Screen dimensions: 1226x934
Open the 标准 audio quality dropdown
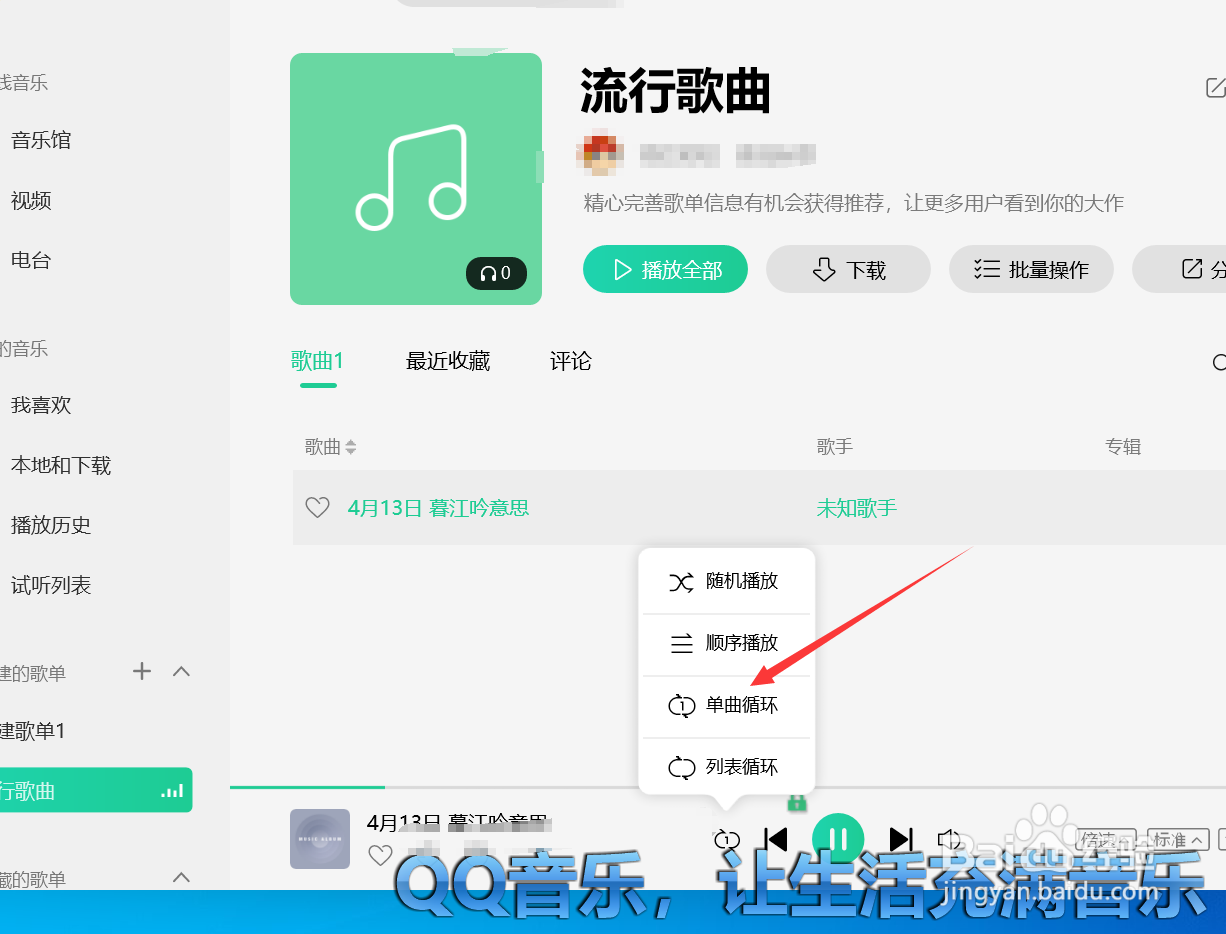point(1177,841)
